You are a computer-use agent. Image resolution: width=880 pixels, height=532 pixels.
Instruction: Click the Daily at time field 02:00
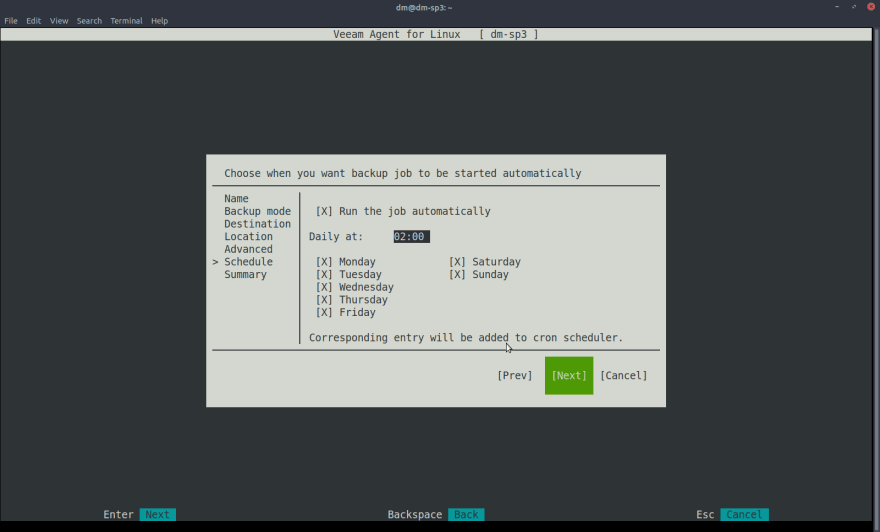point(411,237)
